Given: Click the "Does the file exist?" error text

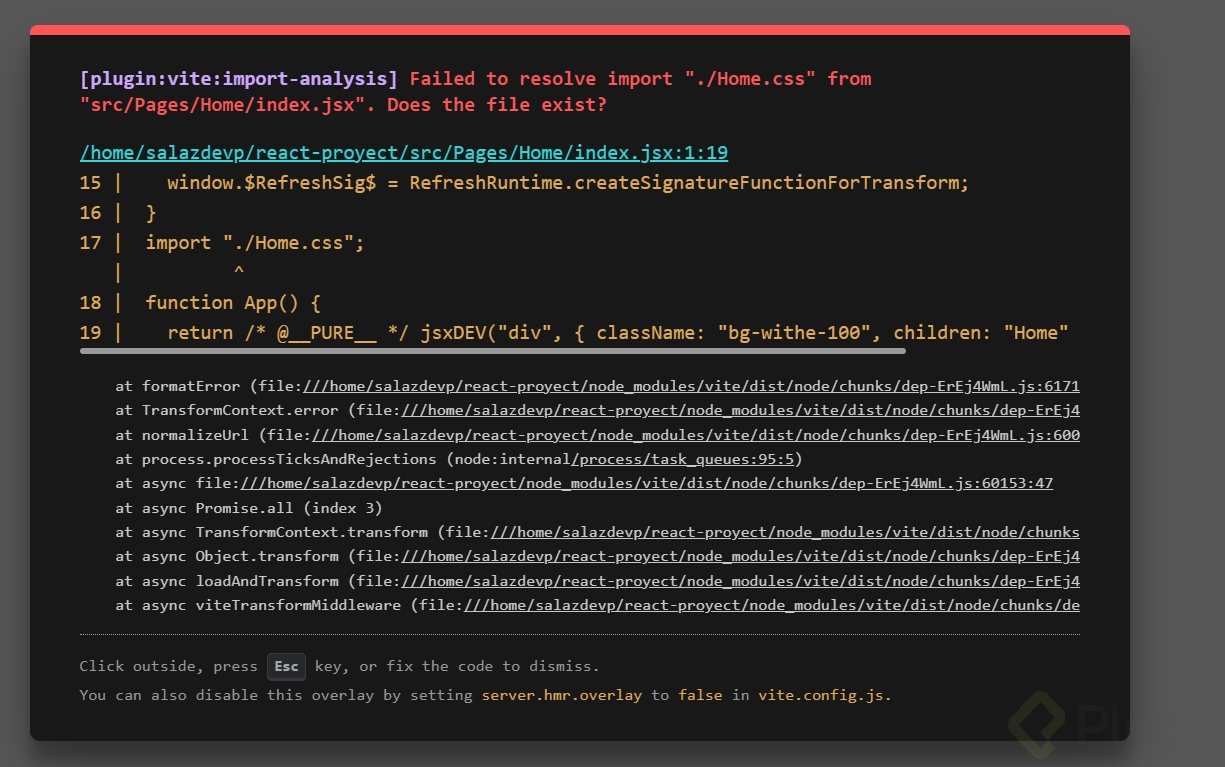Looking at the screenshot, I should coord(497,104).
